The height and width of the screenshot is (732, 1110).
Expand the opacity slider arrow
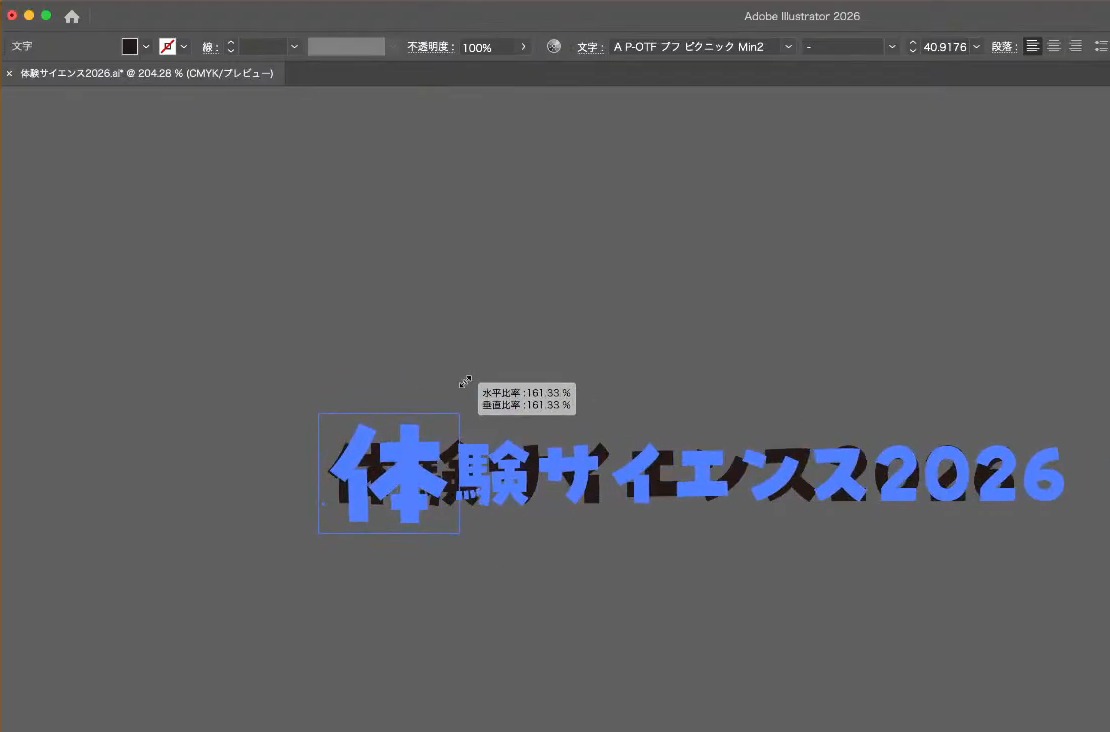523,47
